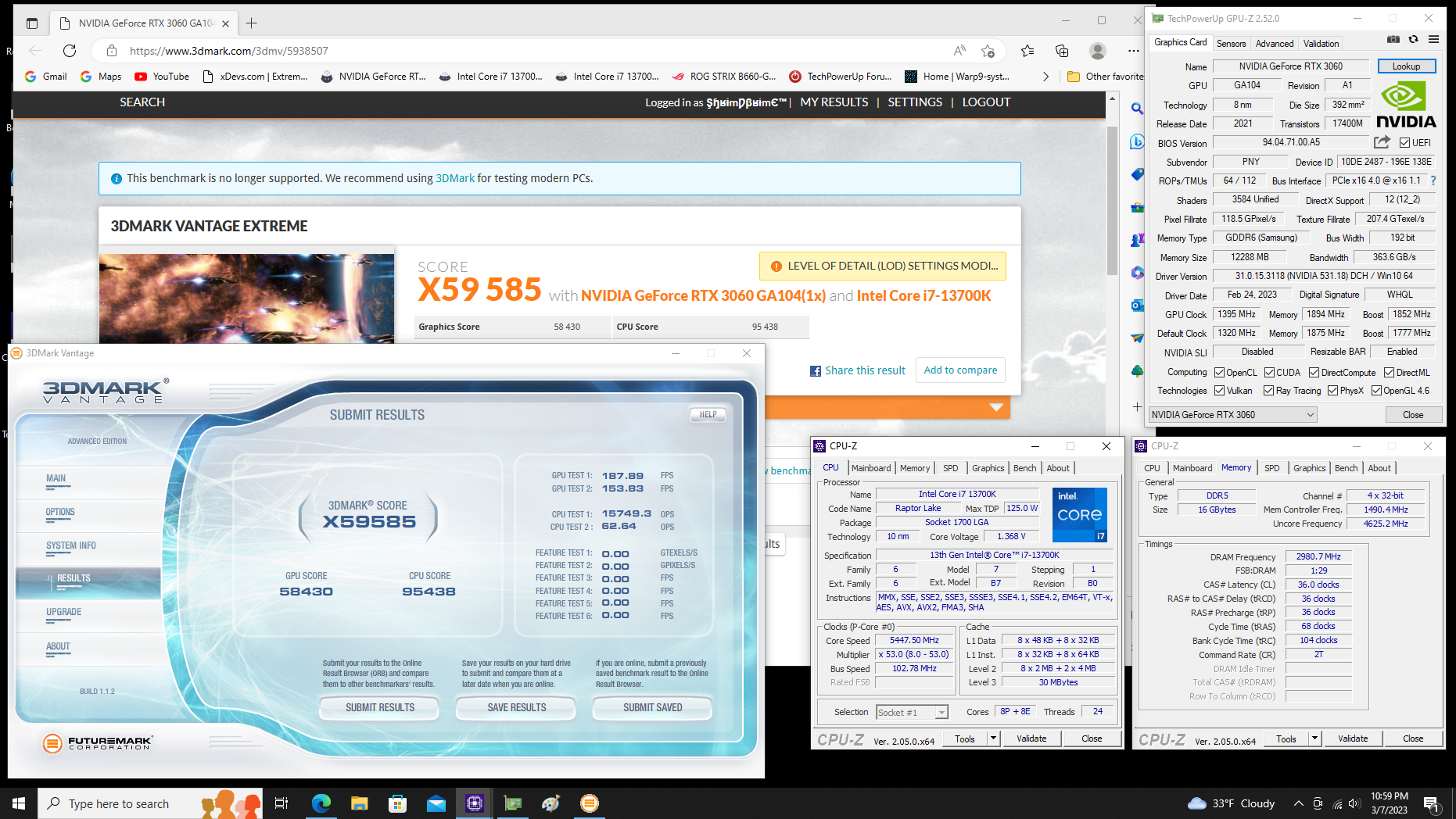Toggle the OpenGL 4.6 checkbox
The width and height of the screenshot is (1456, 819).
(x=1376, y=391)
